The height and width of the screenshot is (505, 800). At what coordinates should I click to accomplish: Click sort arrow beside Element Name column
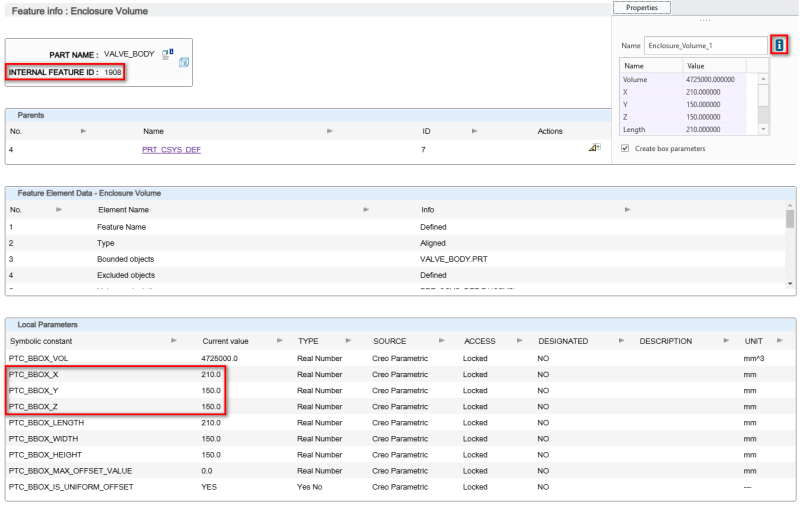(x=366, y=209)
